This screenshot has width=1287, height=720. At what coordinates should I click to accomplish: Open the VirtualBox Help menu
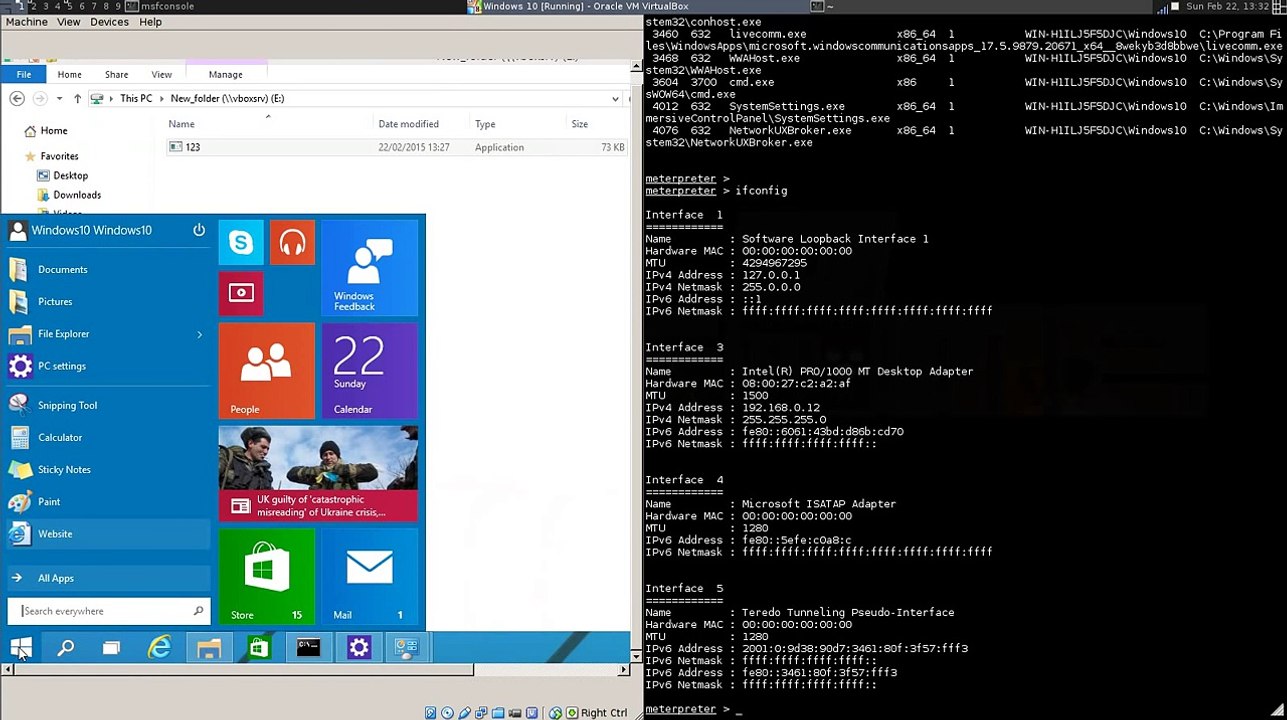151,22
